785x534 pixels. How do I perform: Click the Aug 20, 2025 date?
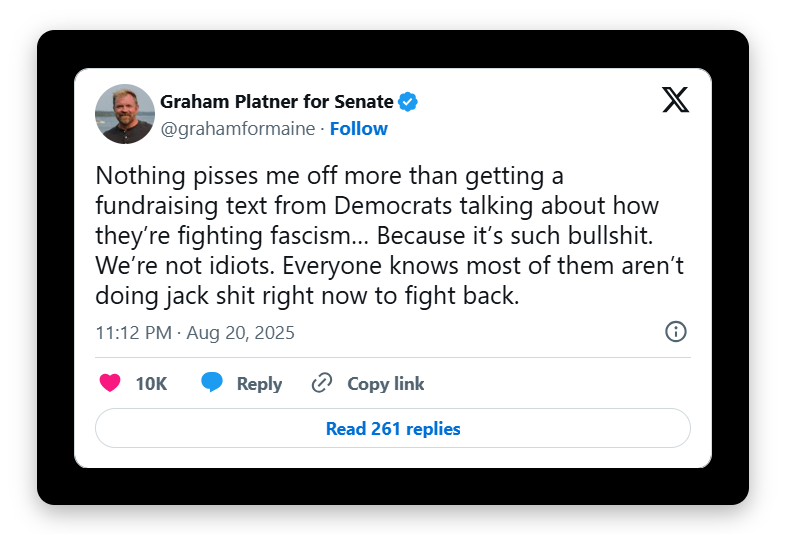pyautogui.click(x=239, y=333)
